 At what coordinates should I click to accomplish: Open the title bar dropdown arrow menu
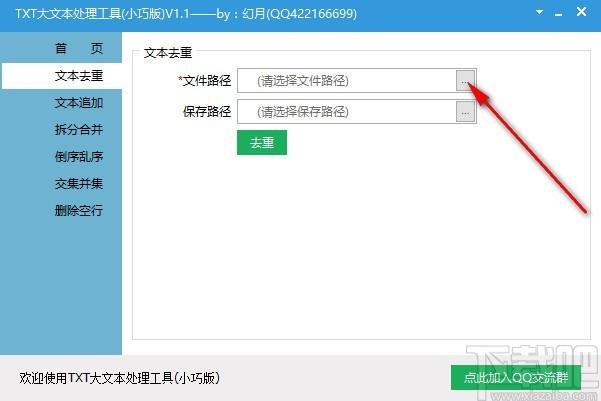539,13
